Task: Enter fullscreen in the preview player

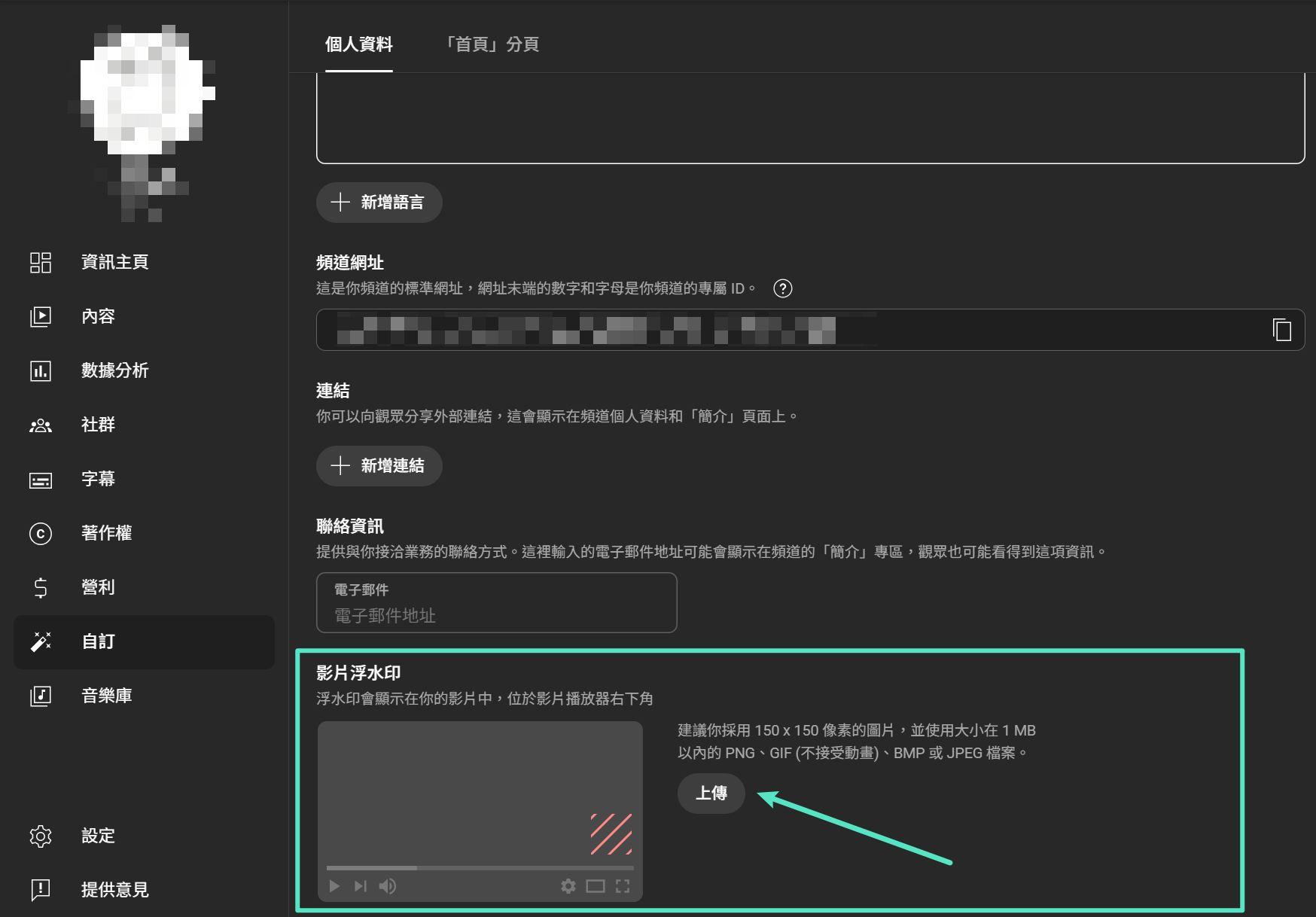Action: pos(623,886)
